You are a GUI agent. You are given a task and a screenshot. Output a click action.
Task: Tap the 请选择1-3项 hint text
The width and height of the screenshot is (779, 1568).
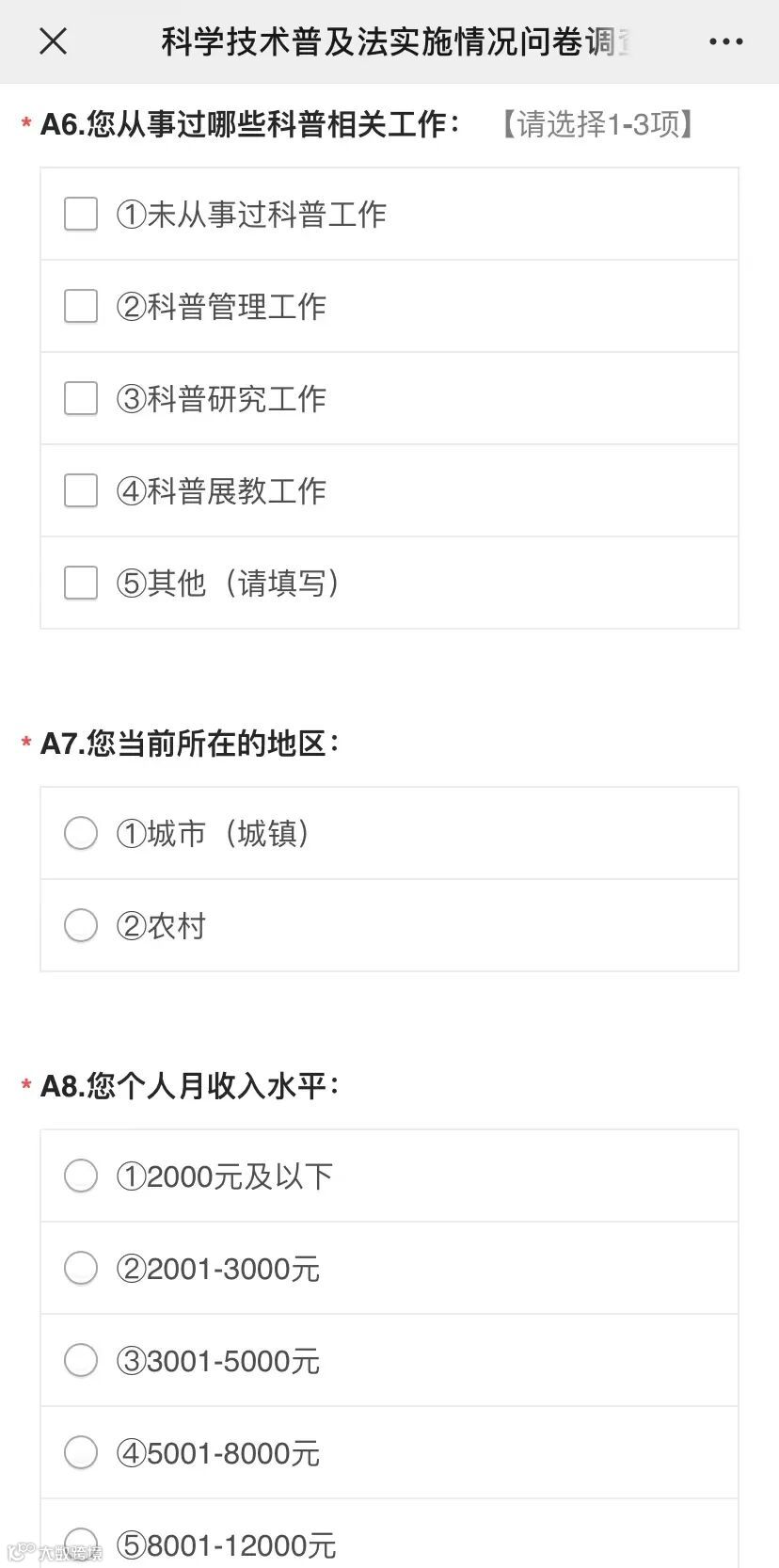tap(596, 124)
